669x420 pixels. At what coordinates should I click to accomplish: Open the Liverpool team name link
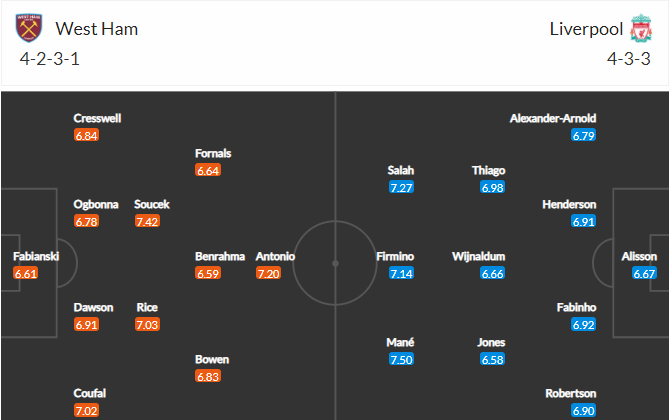[586, 29]
